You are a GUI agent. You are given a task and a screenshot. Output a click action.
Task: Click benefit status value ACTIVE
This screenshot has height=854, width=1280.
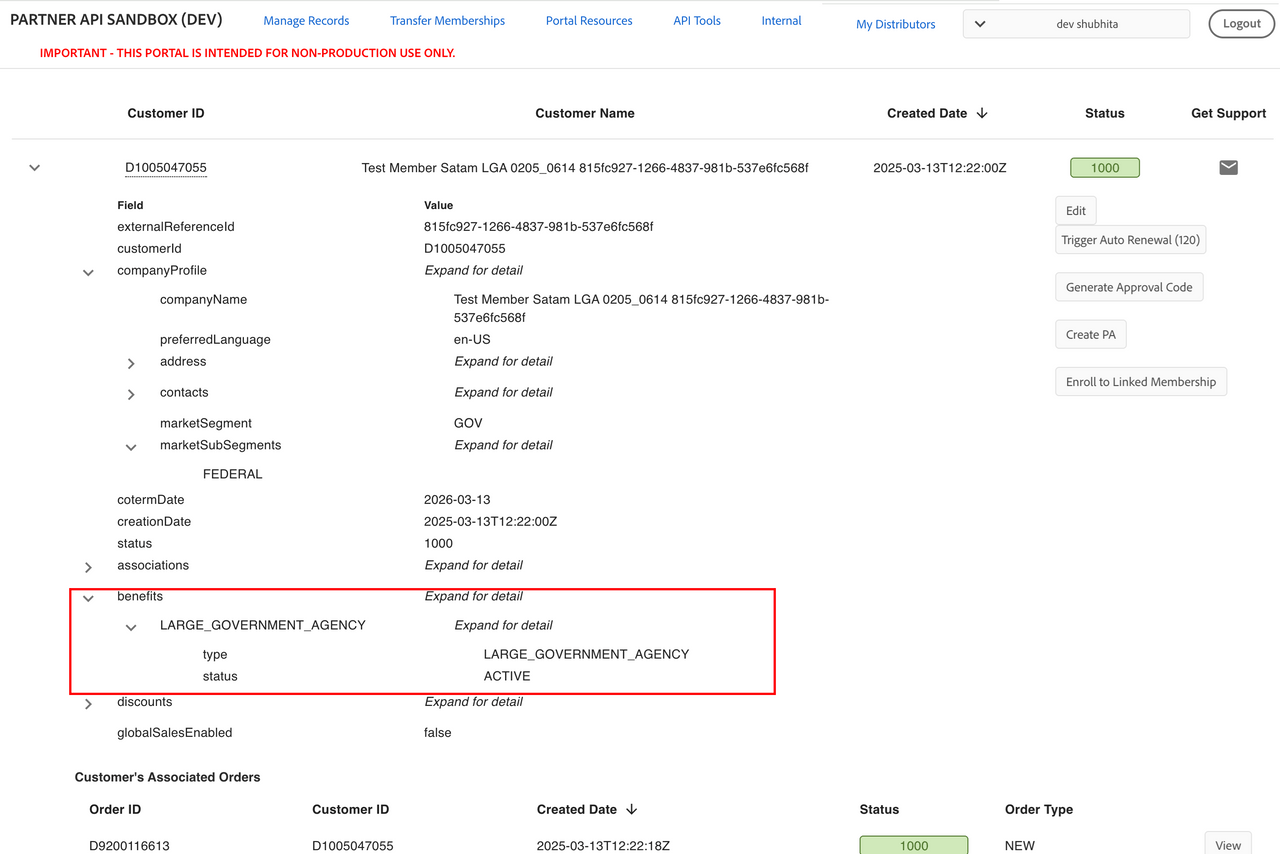(x=507, y=676)
